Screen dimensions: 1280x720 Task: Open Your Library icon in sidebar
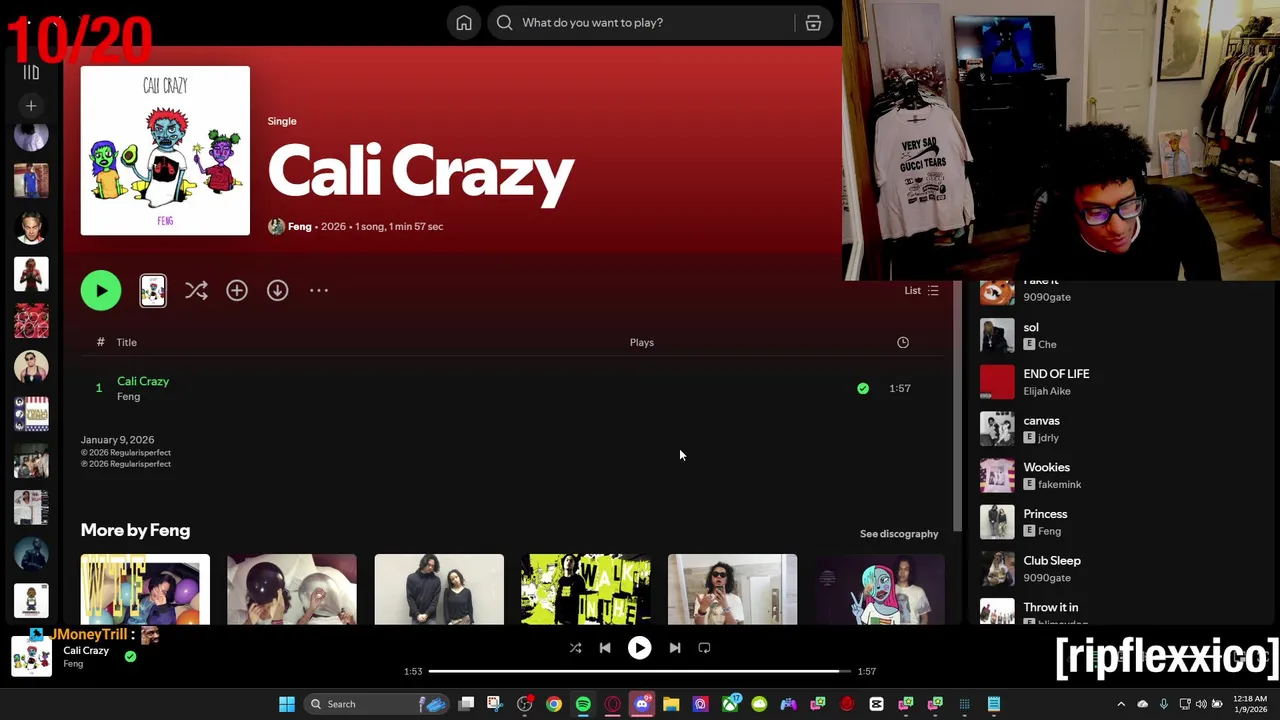tap(31, 72)
